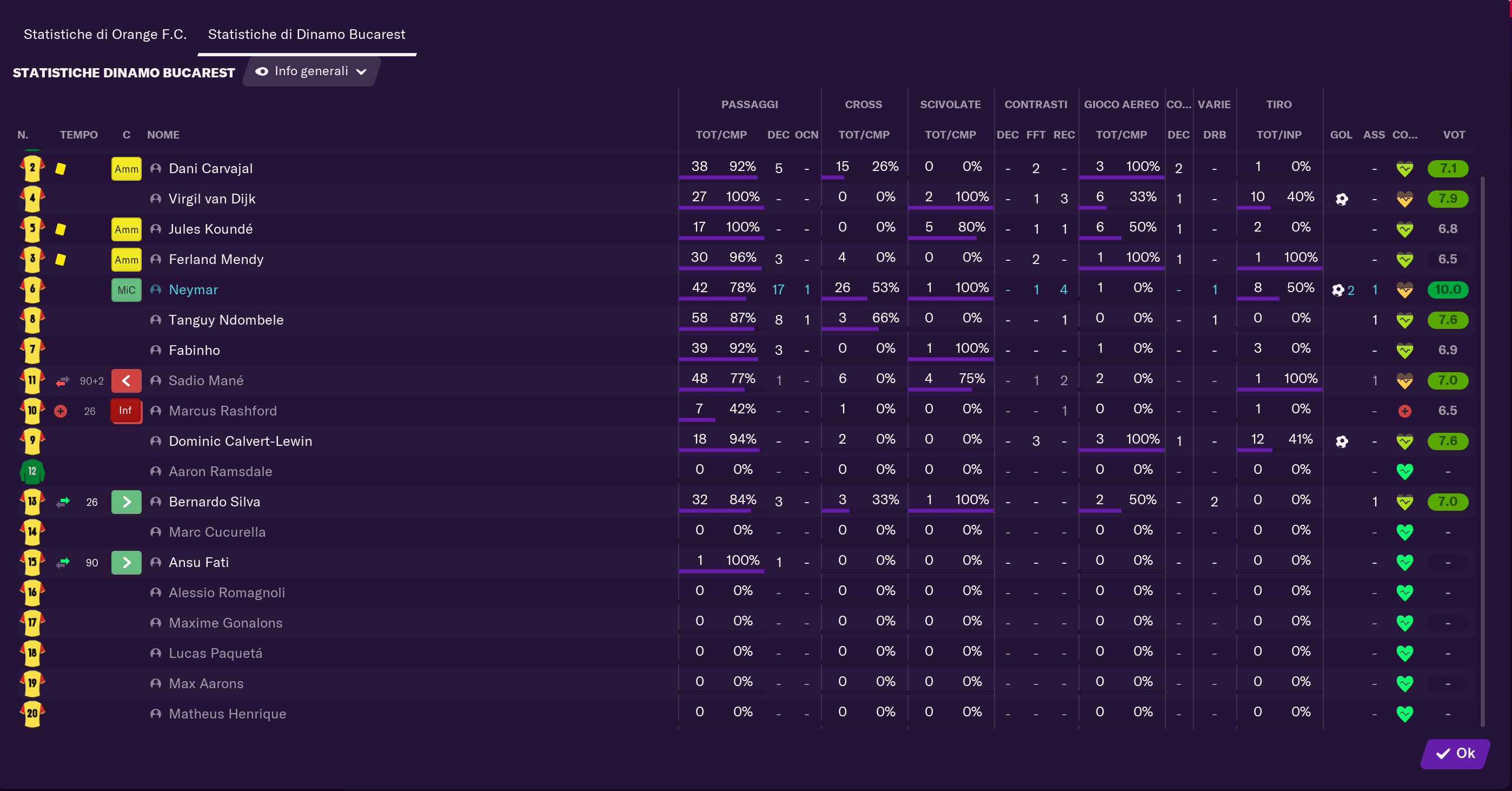Click Marcus Rashford's red injury cross icon
This screenshot has height=791, width=1512.
[61, 411]
